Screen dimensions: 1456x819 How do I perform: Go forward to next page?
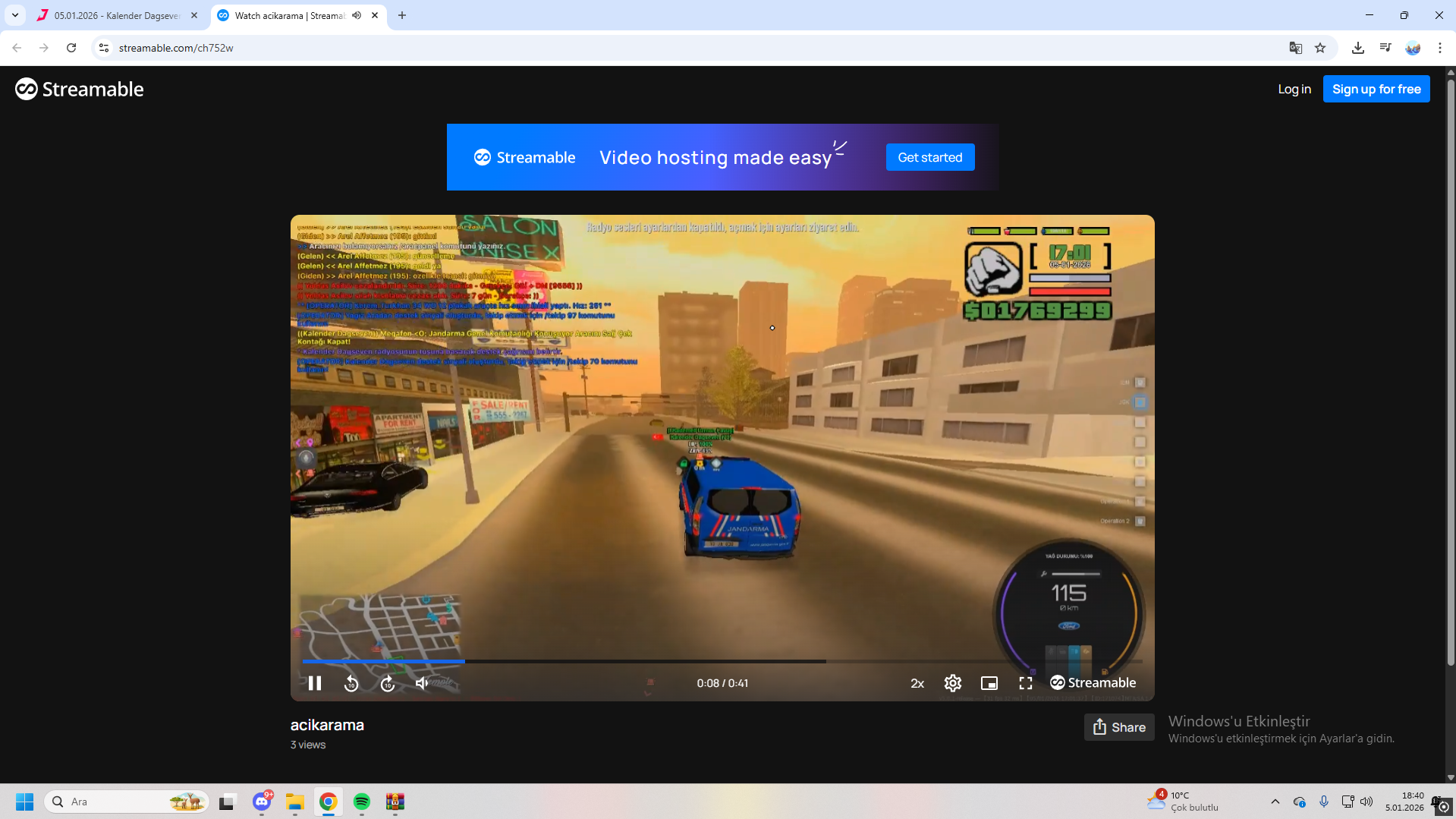(44, 48)
